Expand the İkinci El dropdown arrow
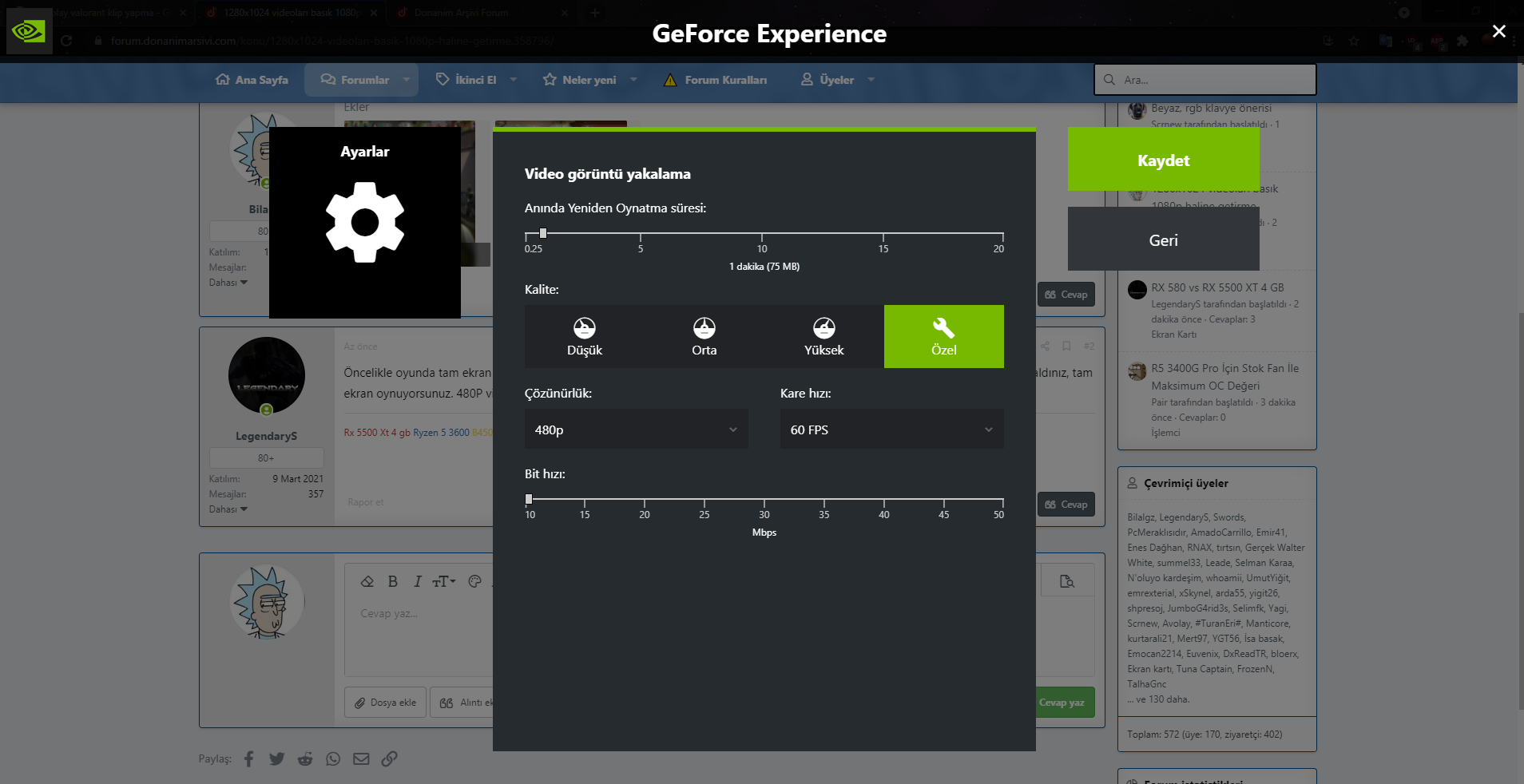The height and width of the screenshot is (784, 1524). pyautogui.click(x=514, y=80)
